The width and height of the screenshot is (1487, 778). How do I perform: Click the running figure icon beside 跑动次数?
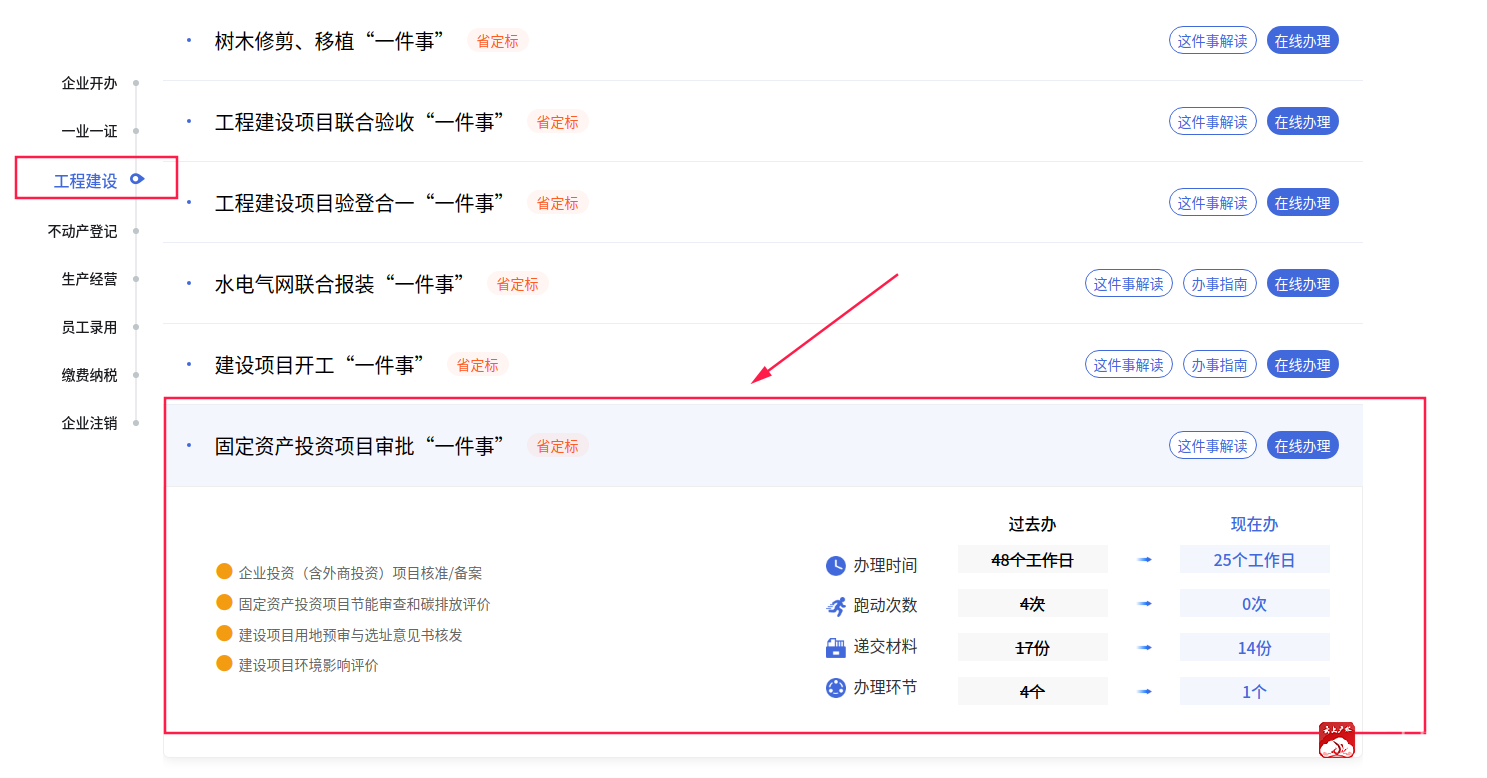pos(835,606)
